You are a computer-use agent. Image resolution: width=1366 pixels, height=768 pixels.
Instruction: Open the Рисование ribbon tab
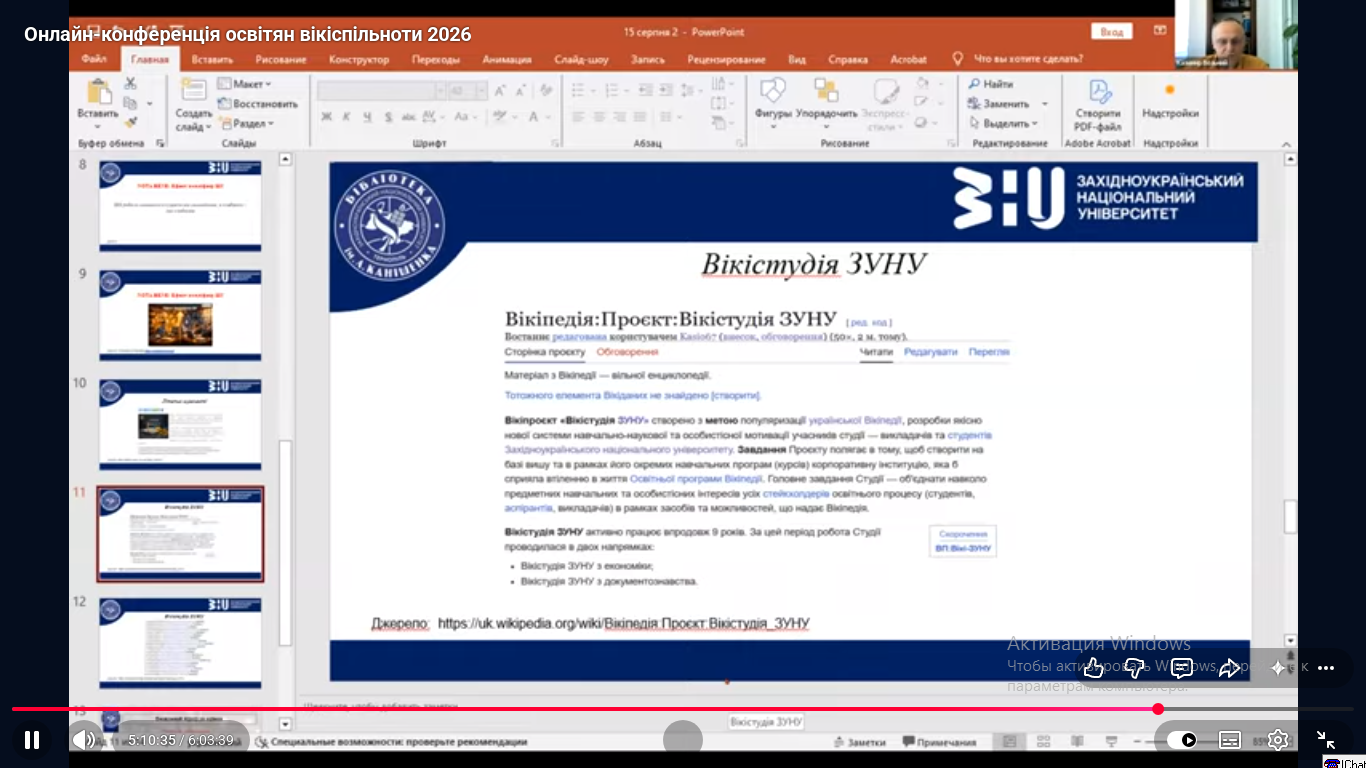click(280, 59)
